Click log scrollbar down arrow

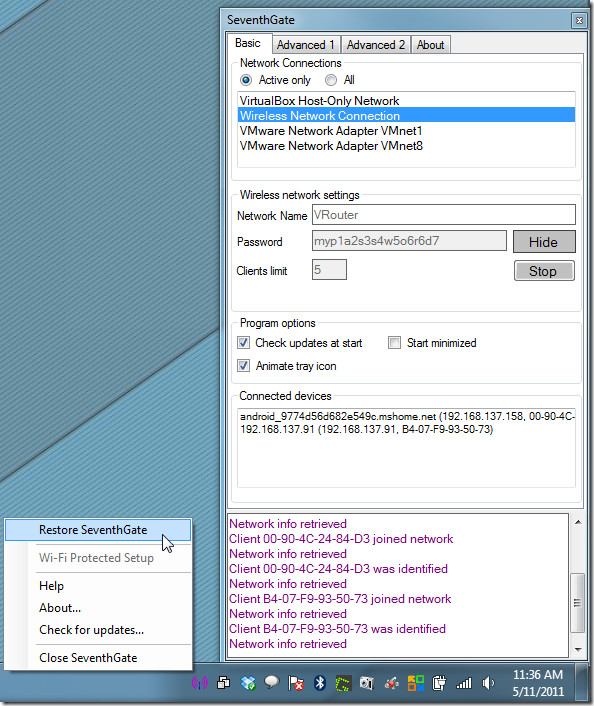click(x=578, y=650)
